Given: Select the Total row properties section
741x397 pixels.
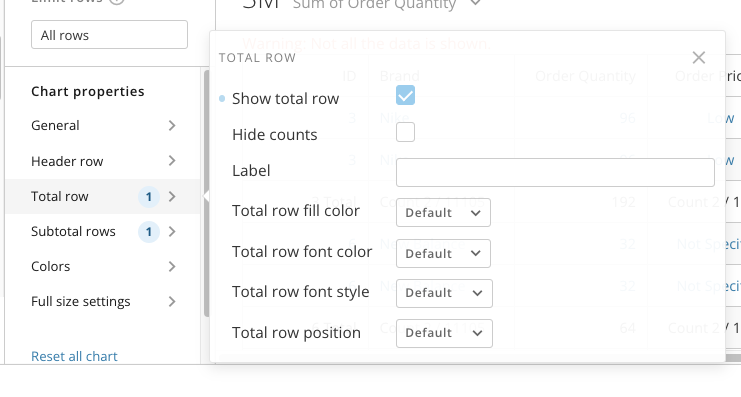Looking at the screenshot, I should (x=103, y=197).
